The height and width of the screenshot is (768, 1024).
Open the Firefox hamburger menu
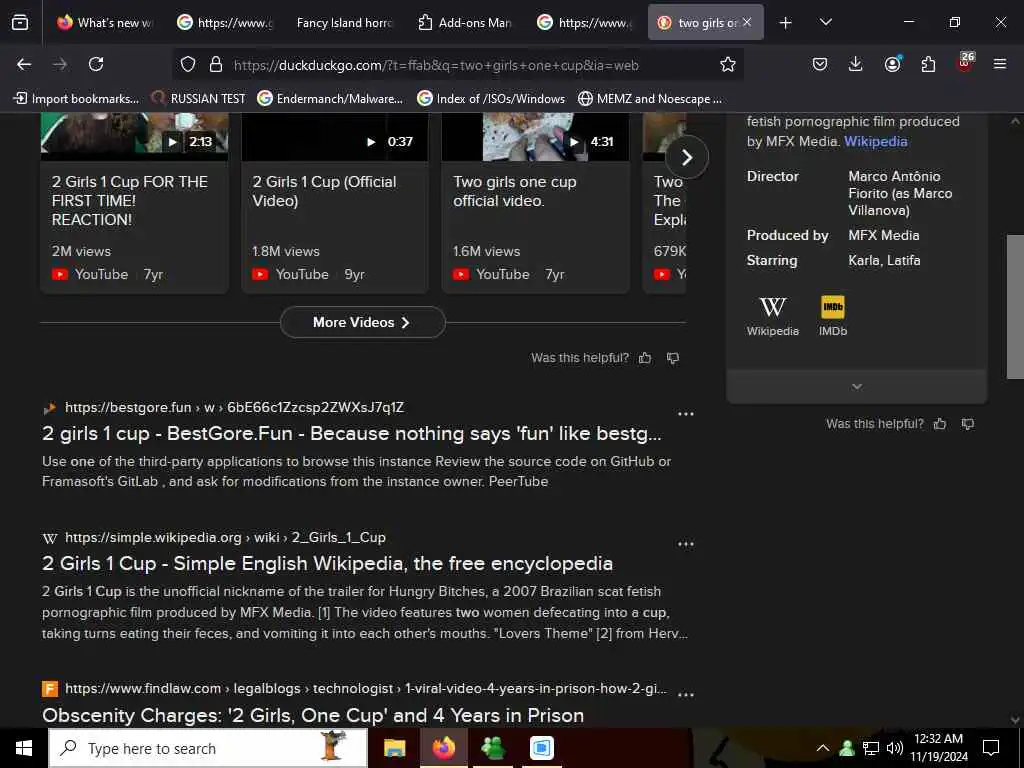tap(1000, 64)
